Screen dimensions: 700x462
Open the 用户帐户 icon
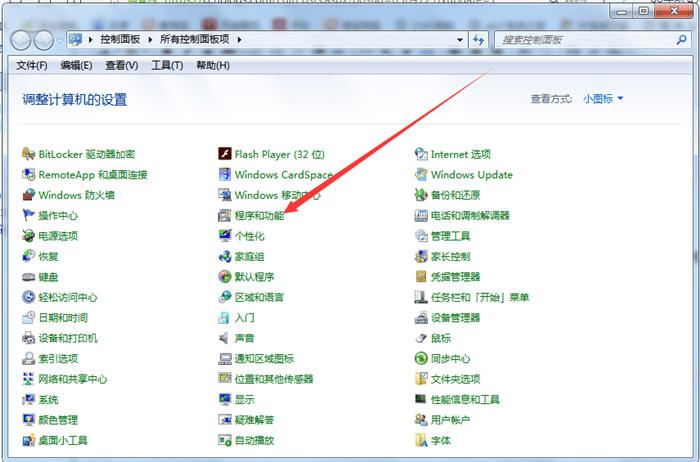pos(421,420)
